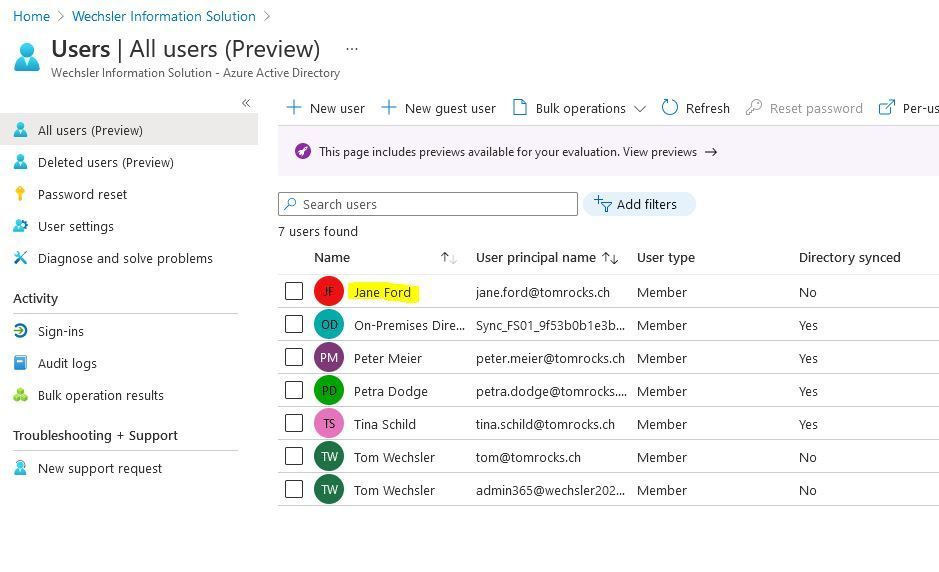Expand the Bulk operations dropdown chevron
Viewport: 939px width, 572px height.
click(x=640, y=109)
